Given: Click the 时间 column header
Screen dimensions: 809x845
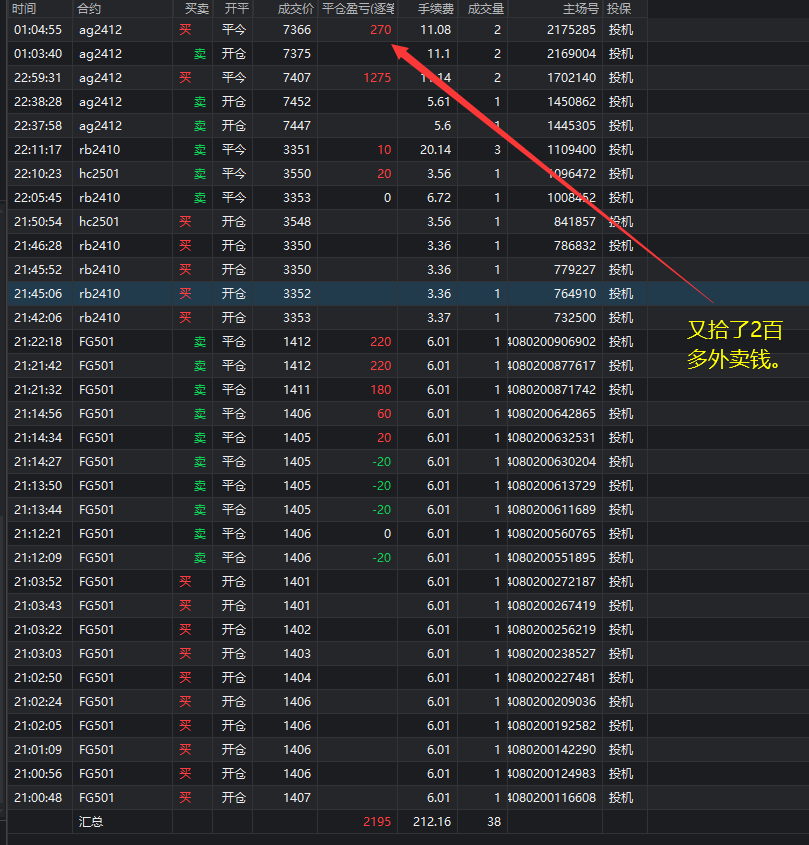Looking at the screenshot, I should 25,8.
